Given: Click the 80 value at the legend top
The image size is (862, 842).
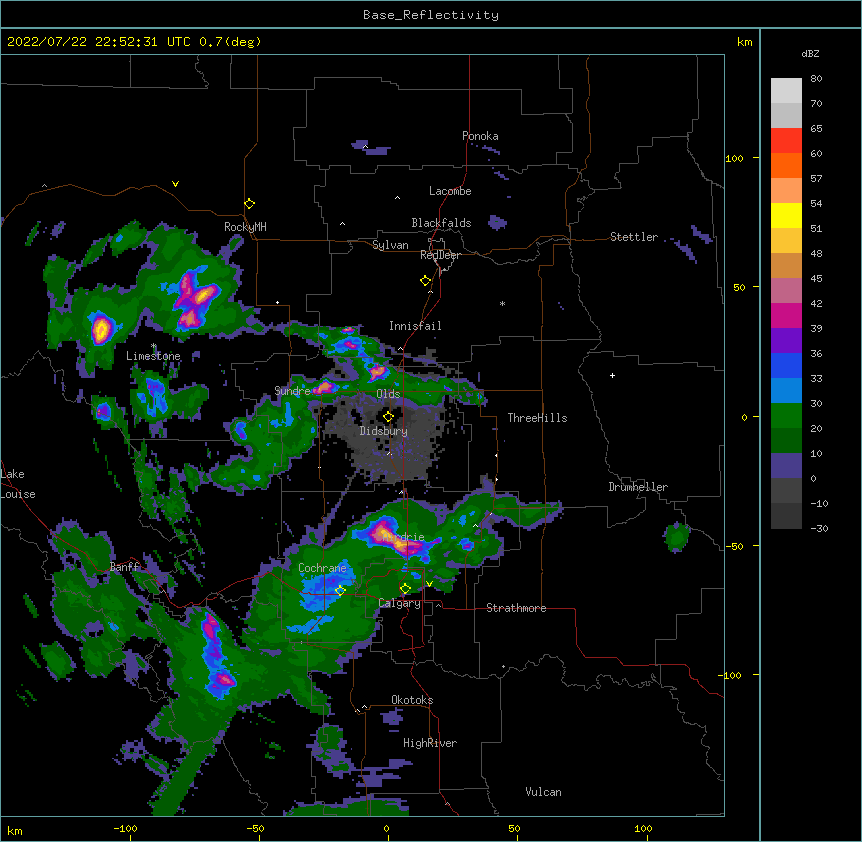Looking at the screenshot, I should (816, 79).
